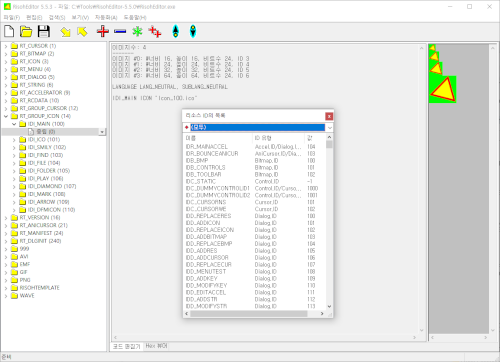
Task: Select the RT_STRING (6) tree item
Action: click(36, 85)
